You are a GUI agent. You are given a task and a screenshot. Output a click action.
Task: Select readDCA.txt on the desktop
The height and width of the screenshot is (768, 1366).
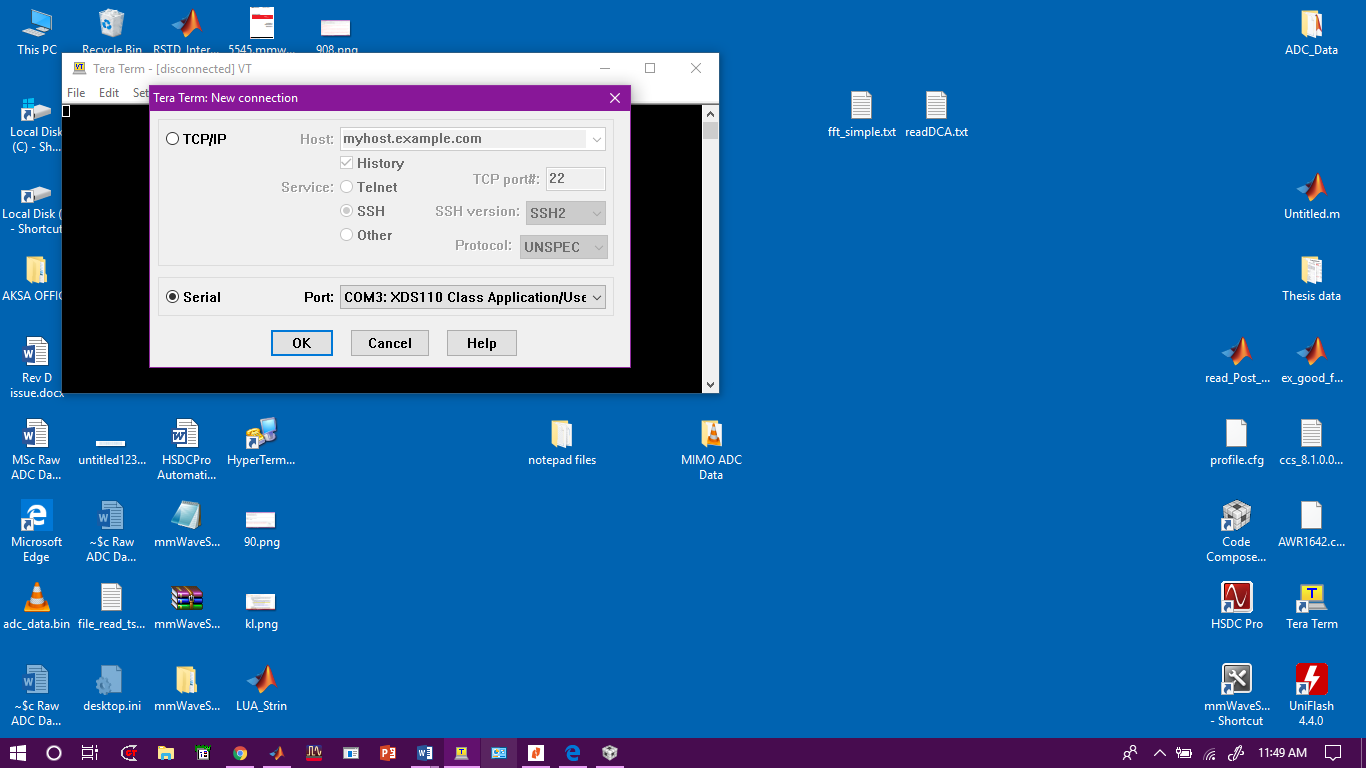[x=936, y=114]
